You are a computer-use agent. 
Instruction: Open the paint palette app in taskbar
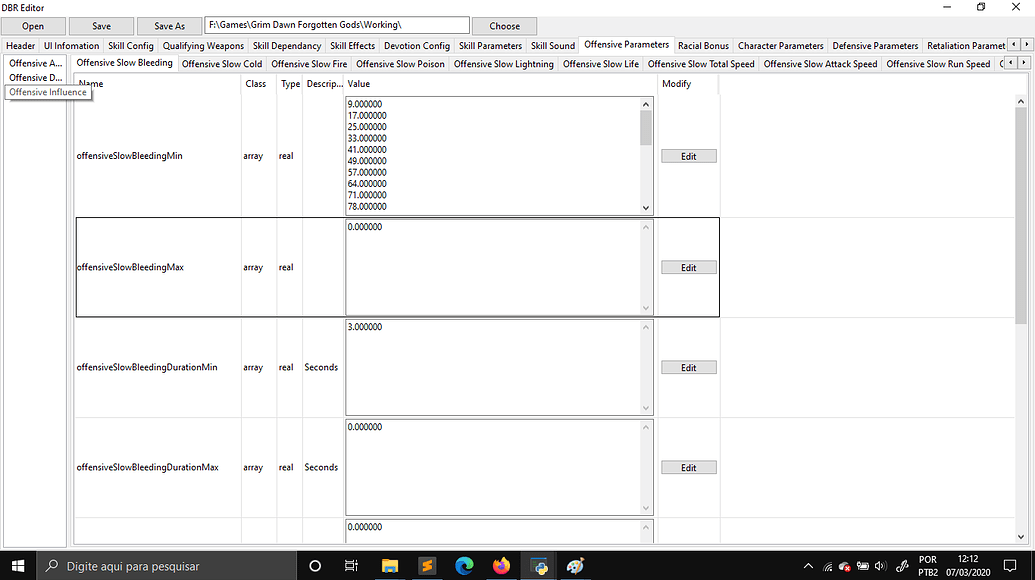[x=576, y=566]
